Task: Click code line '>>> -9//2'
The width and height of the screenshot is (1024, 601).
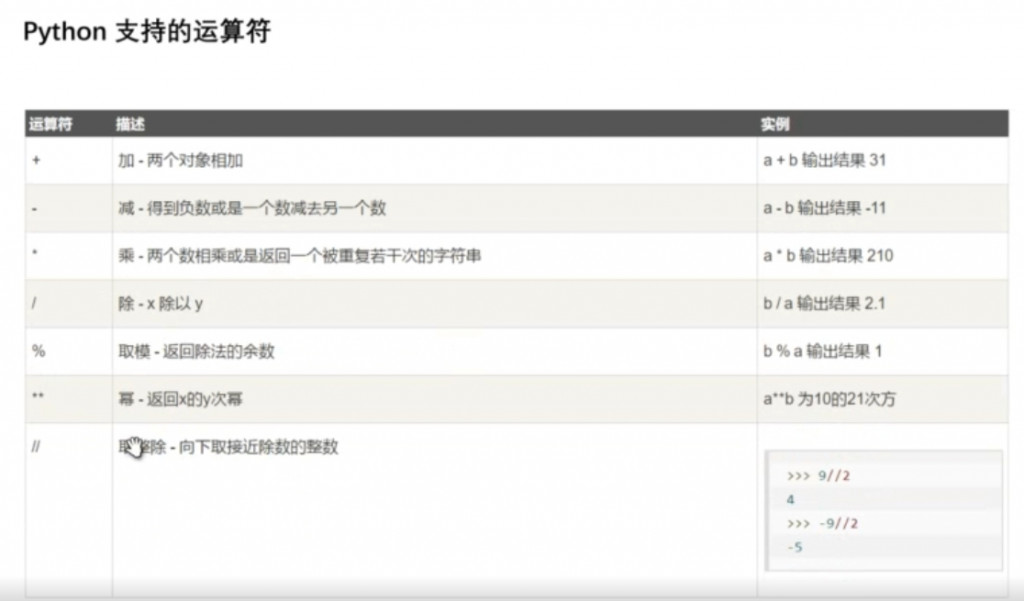Action: click(823, 523)
